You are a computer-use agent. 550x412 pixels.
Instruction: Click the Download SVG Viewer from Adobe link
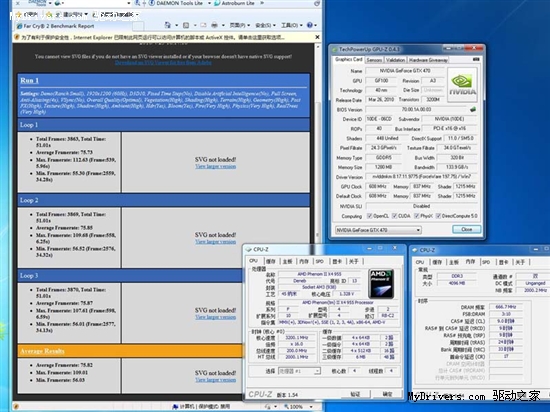(163, 62)
